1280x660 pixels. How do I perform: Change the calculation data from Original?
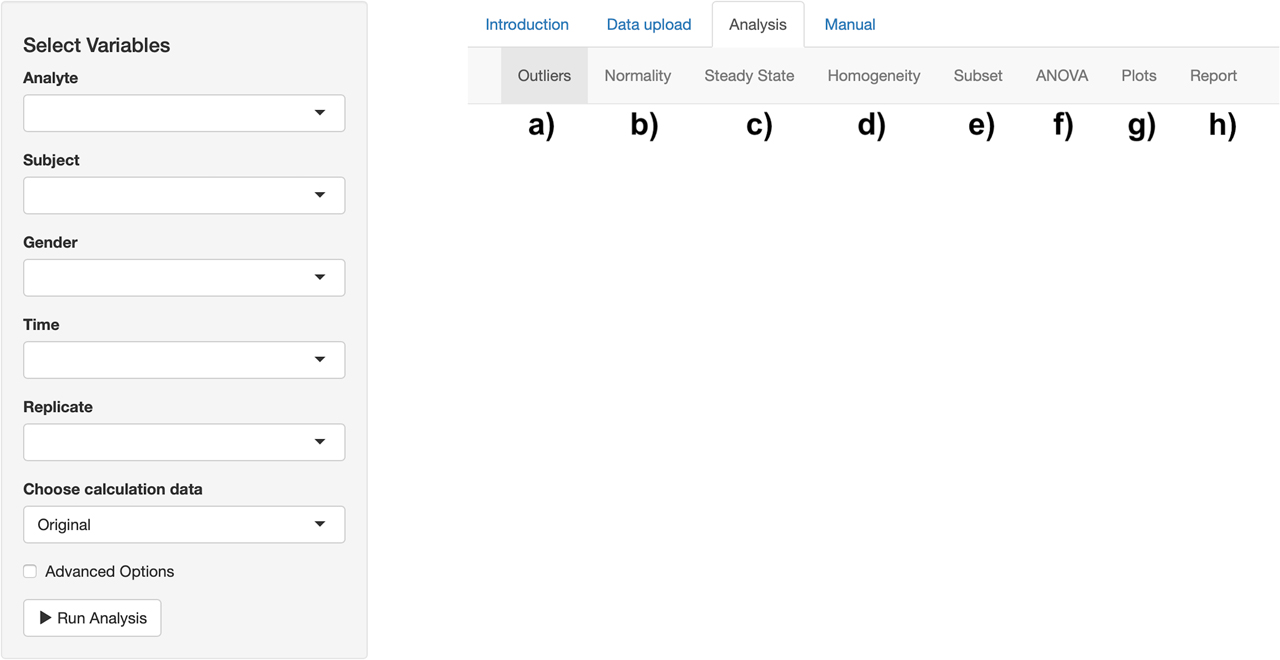[x=184, y=524]
